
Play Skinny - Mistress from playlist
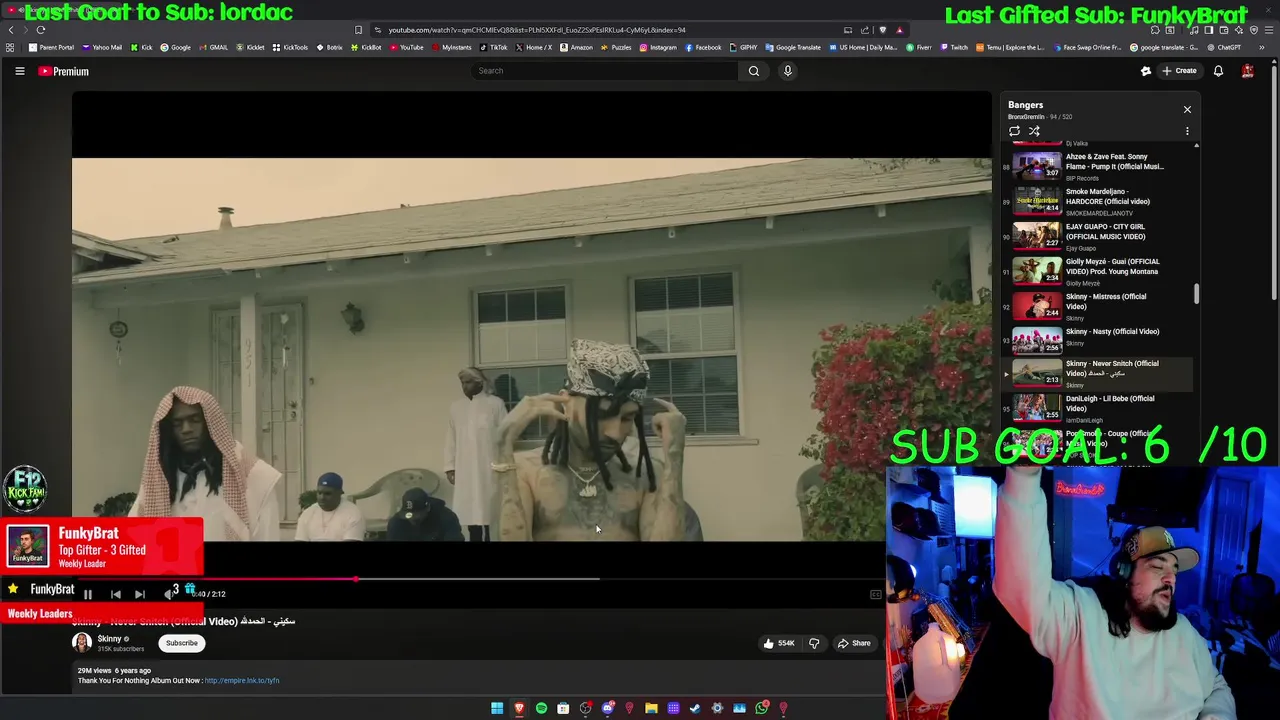coord(1097,305)
